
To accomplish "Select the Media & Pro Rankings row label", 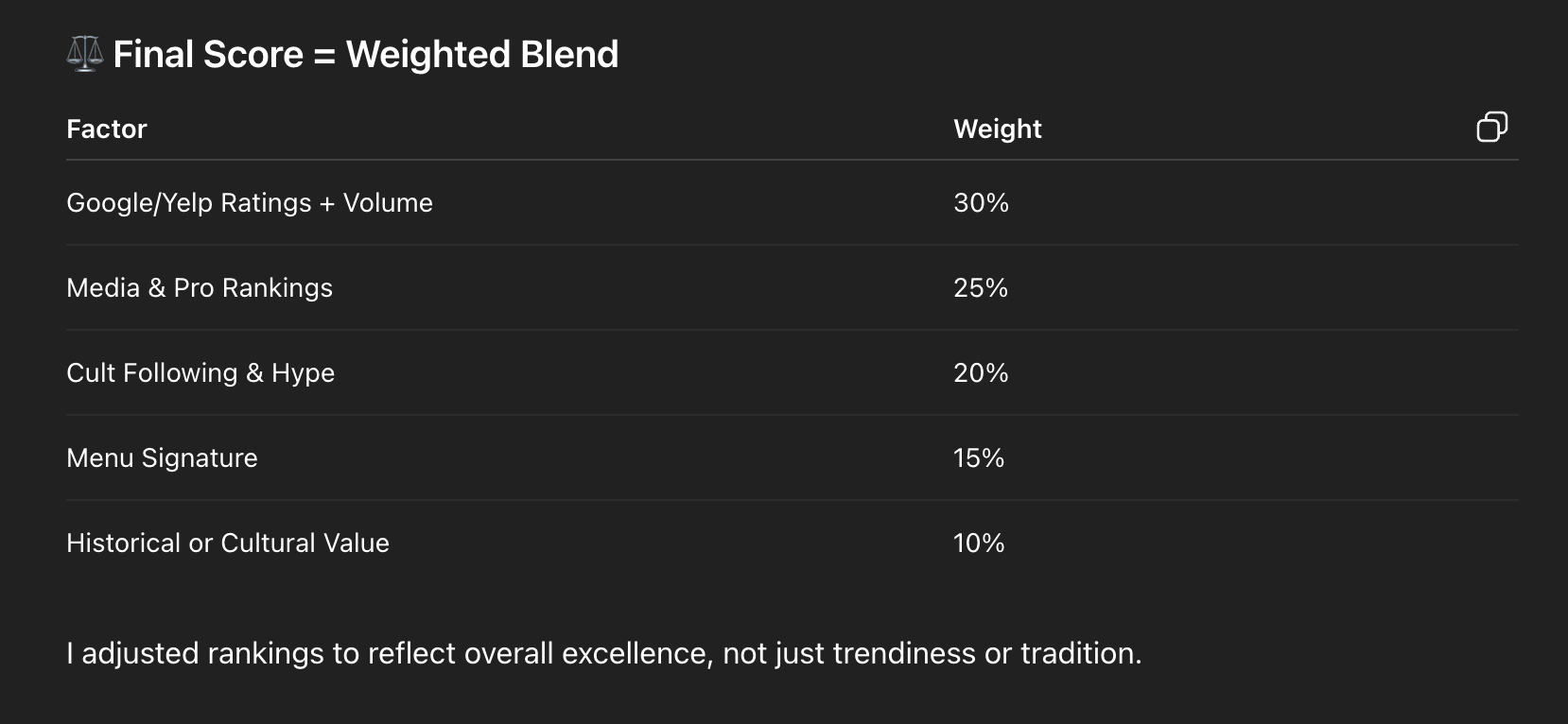I will click(200, 288).
